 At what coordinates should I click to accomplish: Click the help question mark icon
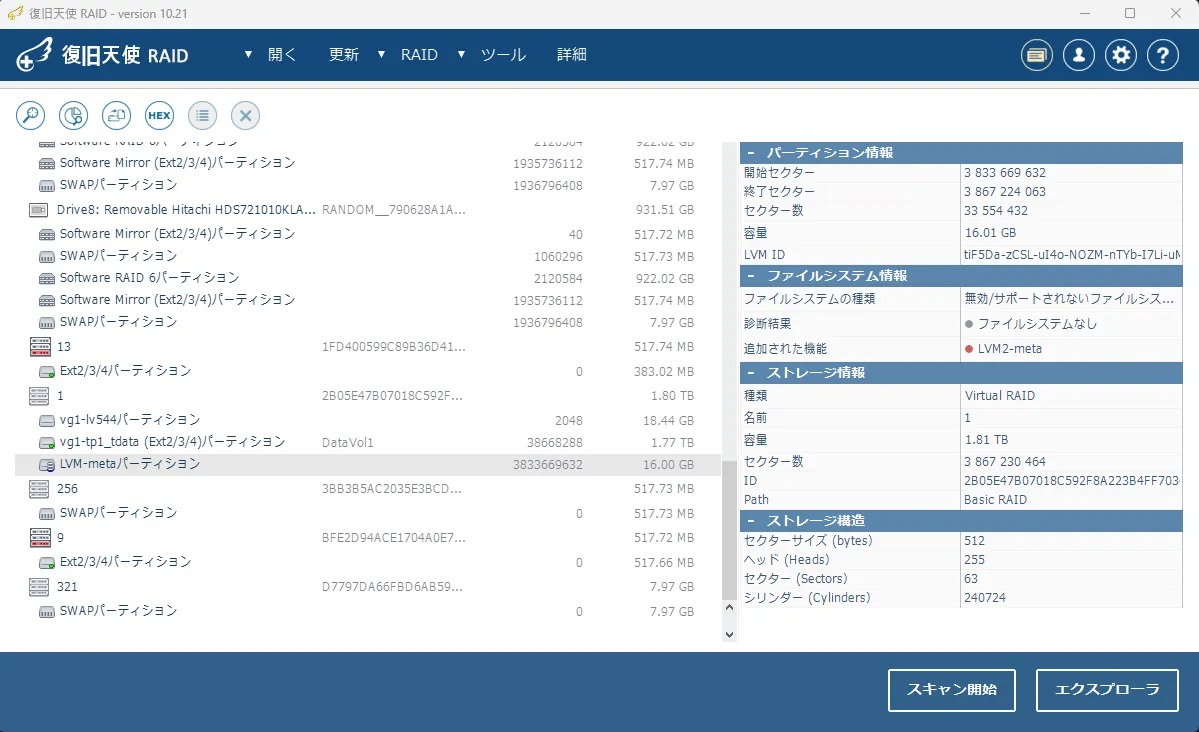[1163, 55]
